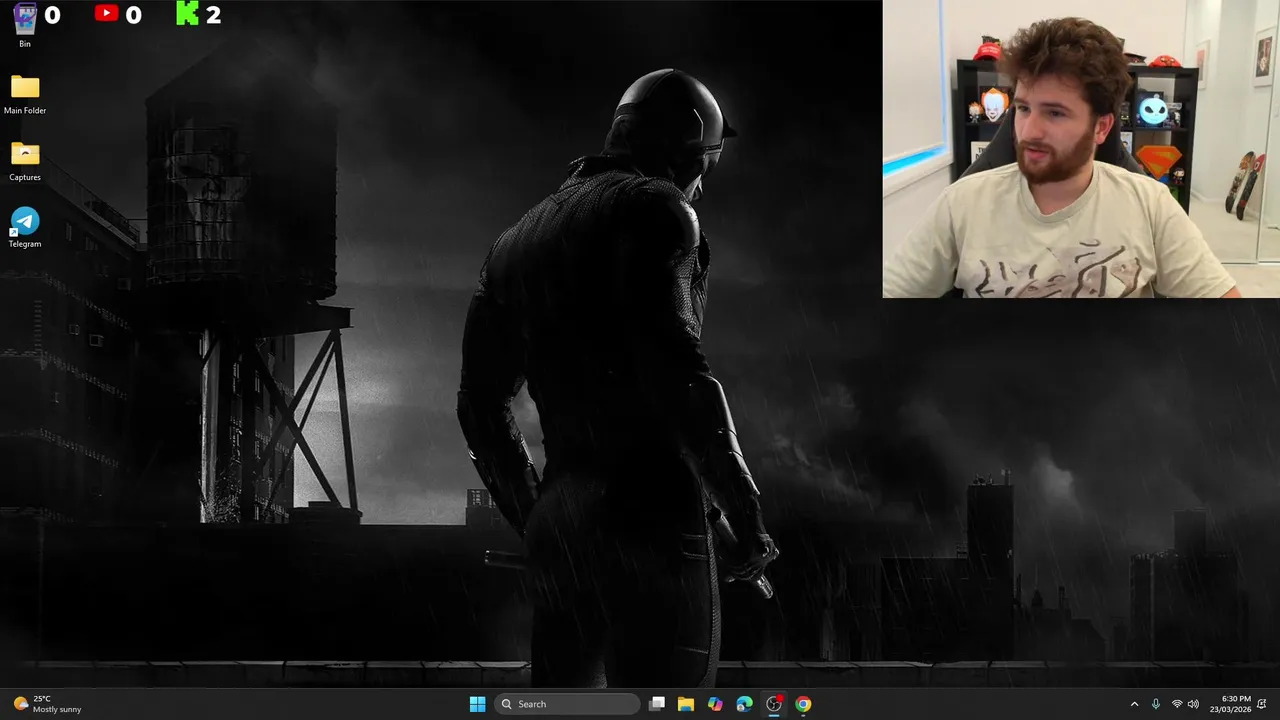Open File Explorer from the taskbar
The image size is (1280, 720).
(686, 704)
